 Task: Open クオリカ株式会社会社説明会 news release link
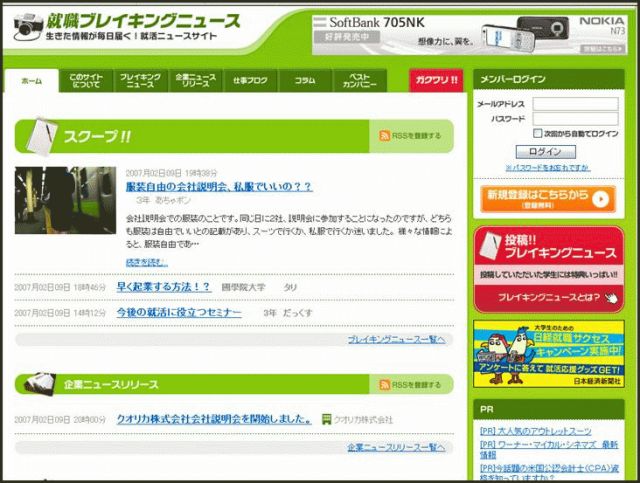214,419
